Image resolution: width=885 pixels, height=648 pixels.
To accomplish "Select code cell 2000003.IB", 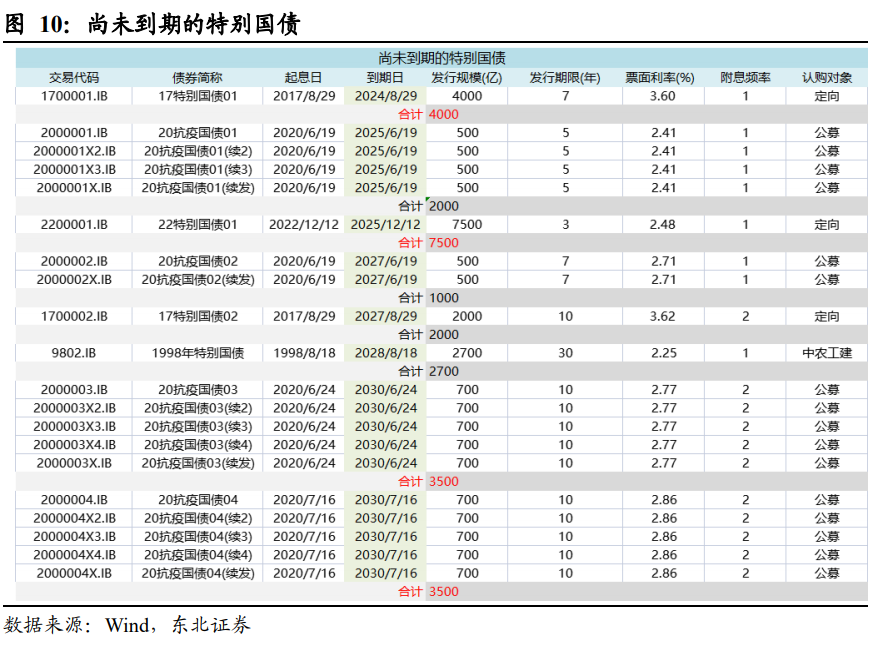I will tap(74, 389).
